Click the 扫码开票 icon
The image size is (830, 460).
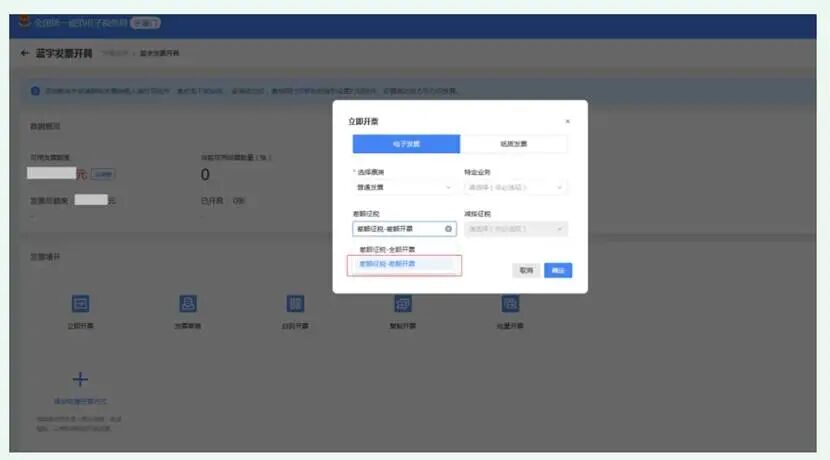click(x=295, y=303)
